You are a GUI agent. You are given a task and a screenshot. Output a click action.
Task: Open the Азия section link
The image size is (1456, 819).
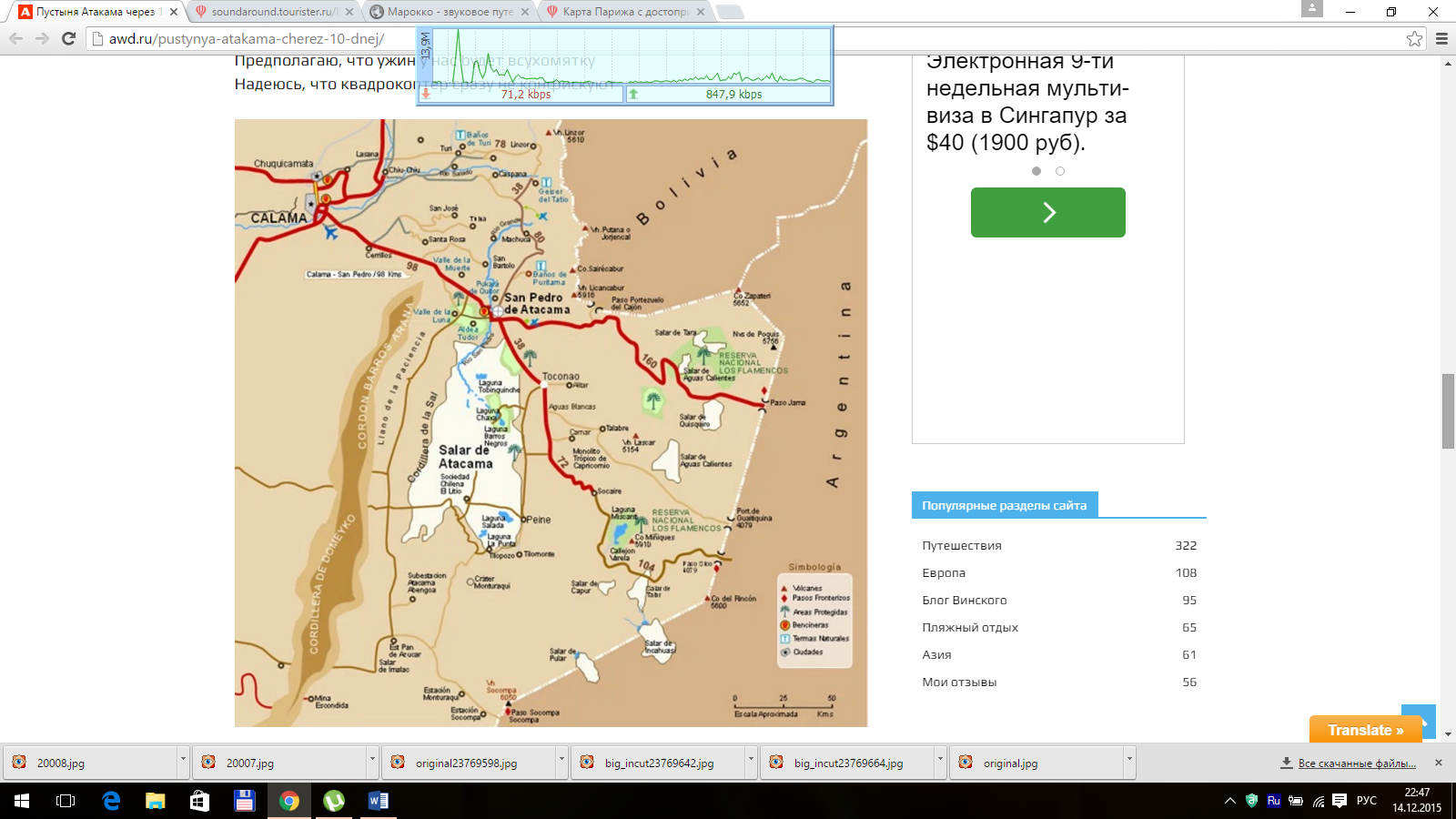pyautogui.click(x=936, y=654)
